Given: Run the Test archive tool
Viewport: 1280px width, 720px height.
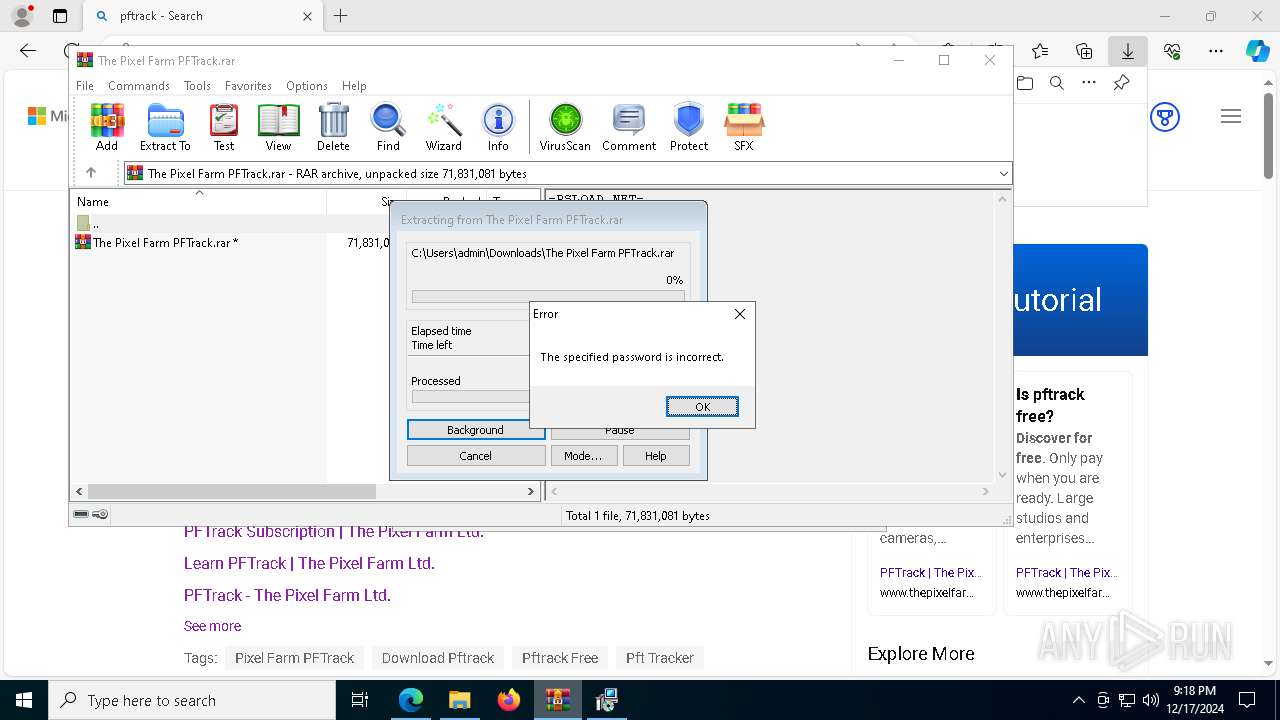Looking at the screenshot, I should tap(224, 127).
